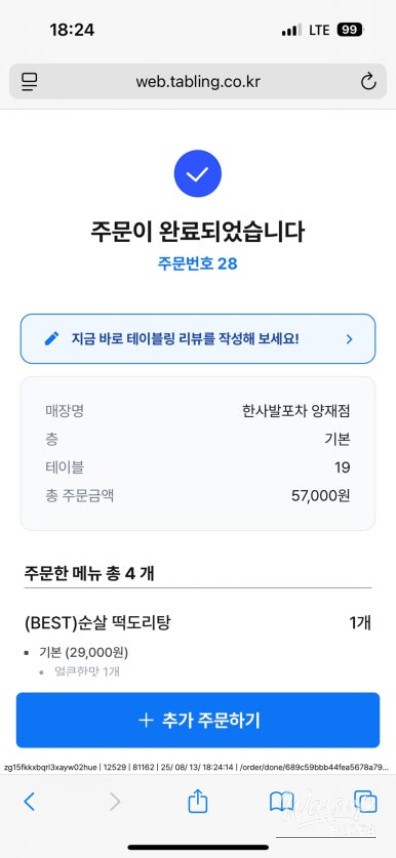The width and height of the screenshot is (396, 858).
Task: Tap the pencil icon in the review banner
Action: 51,339
